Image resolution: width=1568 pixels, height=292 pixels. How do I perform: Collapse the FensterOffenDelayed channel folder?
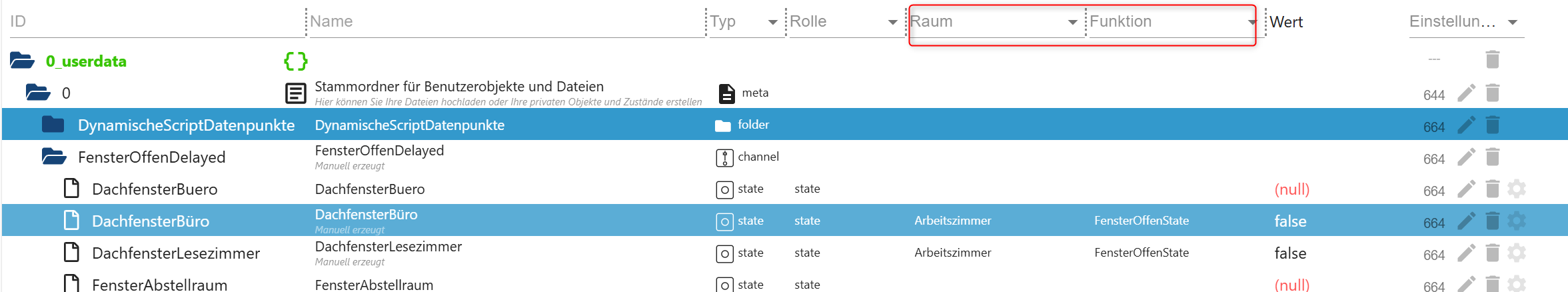tap(53, 157)
